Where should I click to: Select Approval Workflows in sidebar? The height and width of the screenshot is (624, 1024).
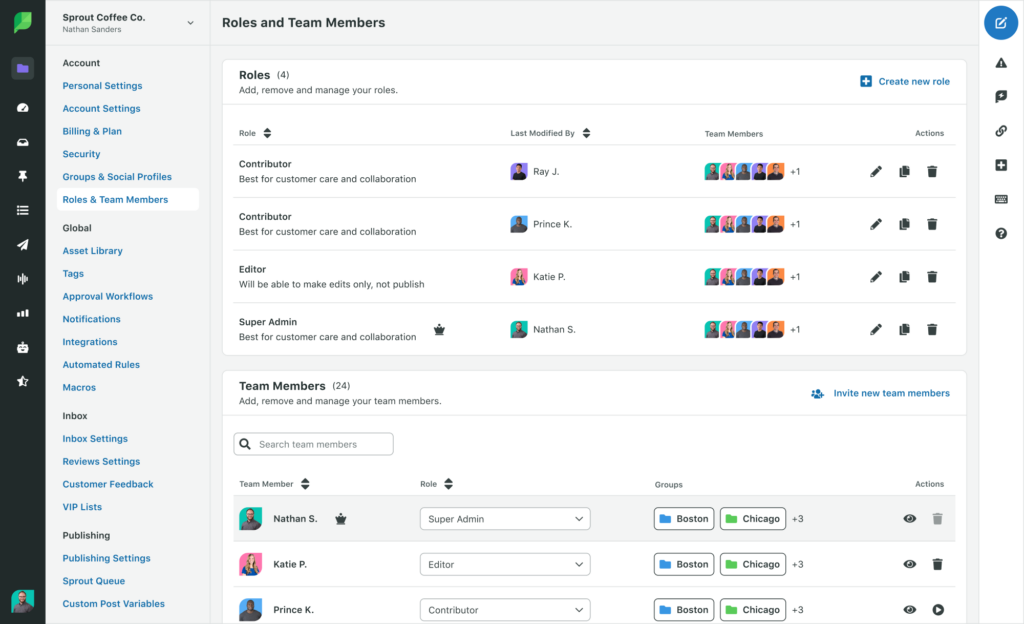tap(108, 296)
